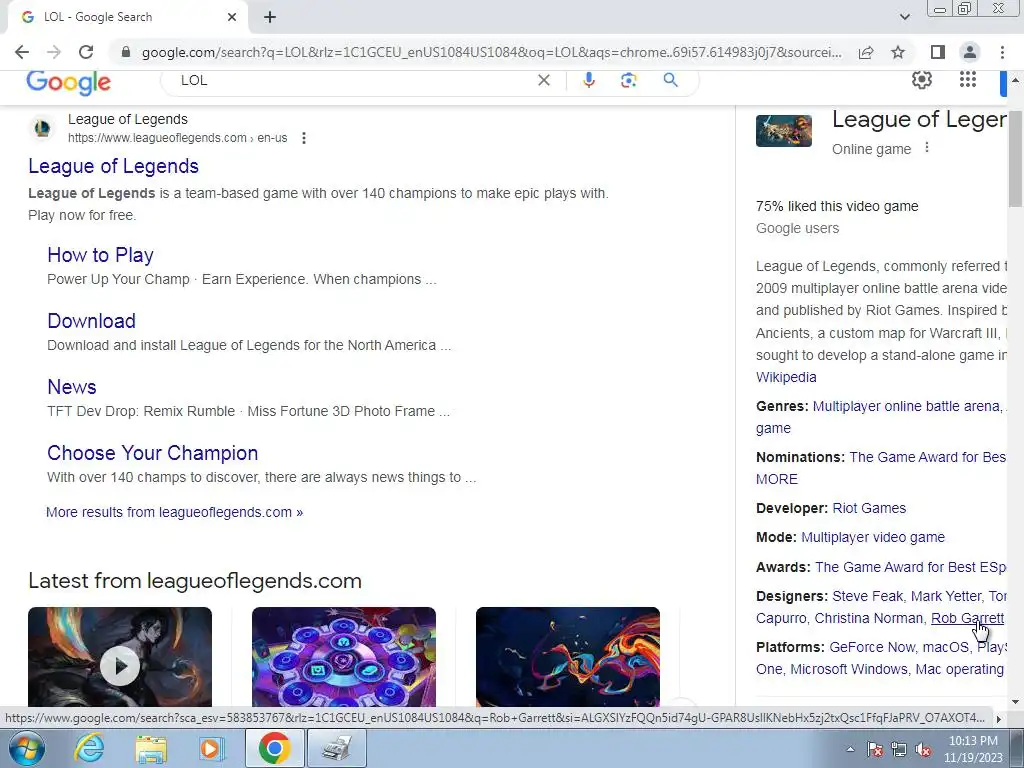Open result options next to leagueoflegends.com URL
Image resolution: width=1024 pixels, height=768 pixels.
tap(304, 138)
